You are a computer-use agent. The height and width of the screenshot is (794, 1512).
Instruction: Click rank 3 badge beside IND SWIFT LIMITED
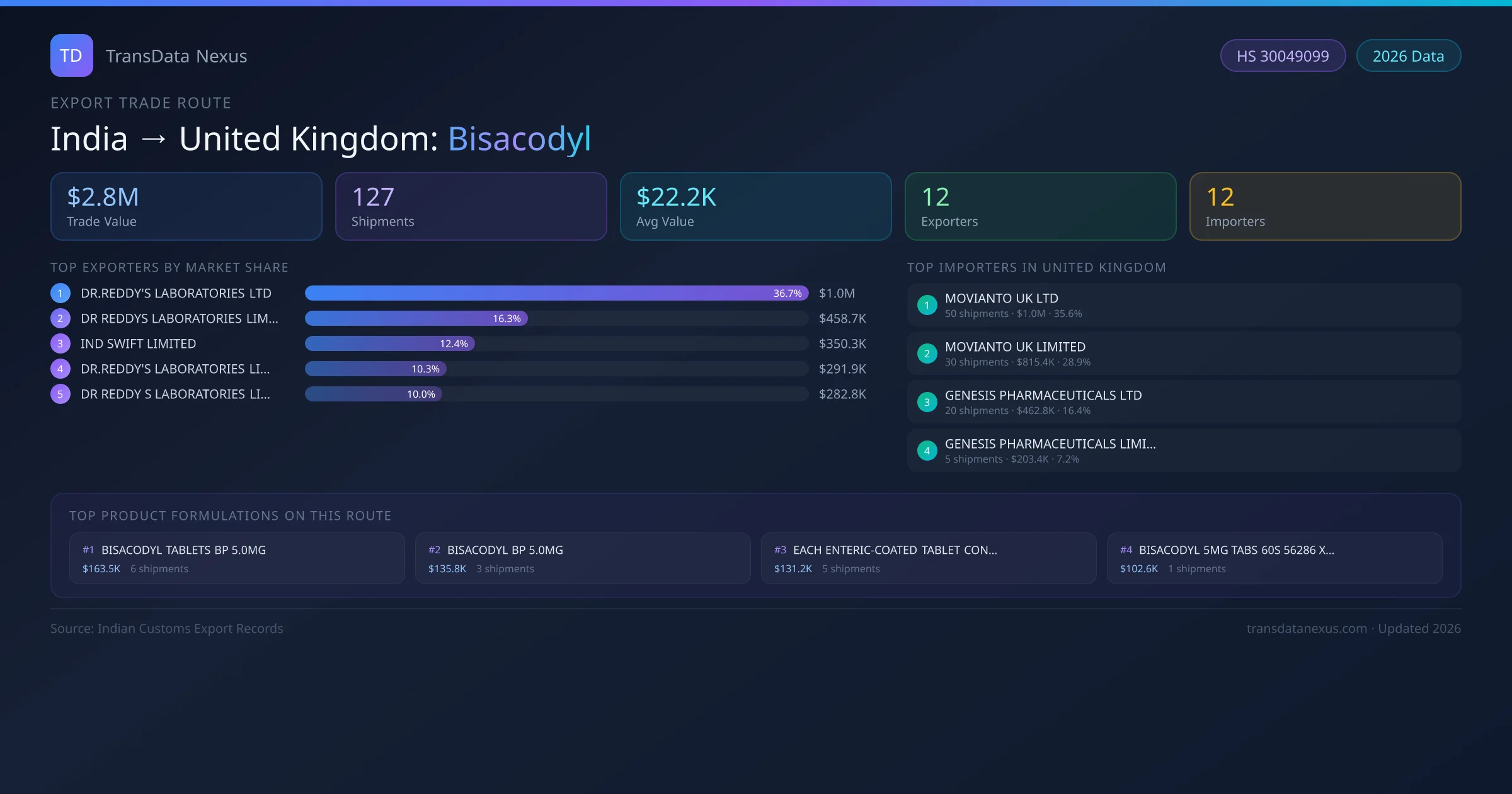[60, 343]
